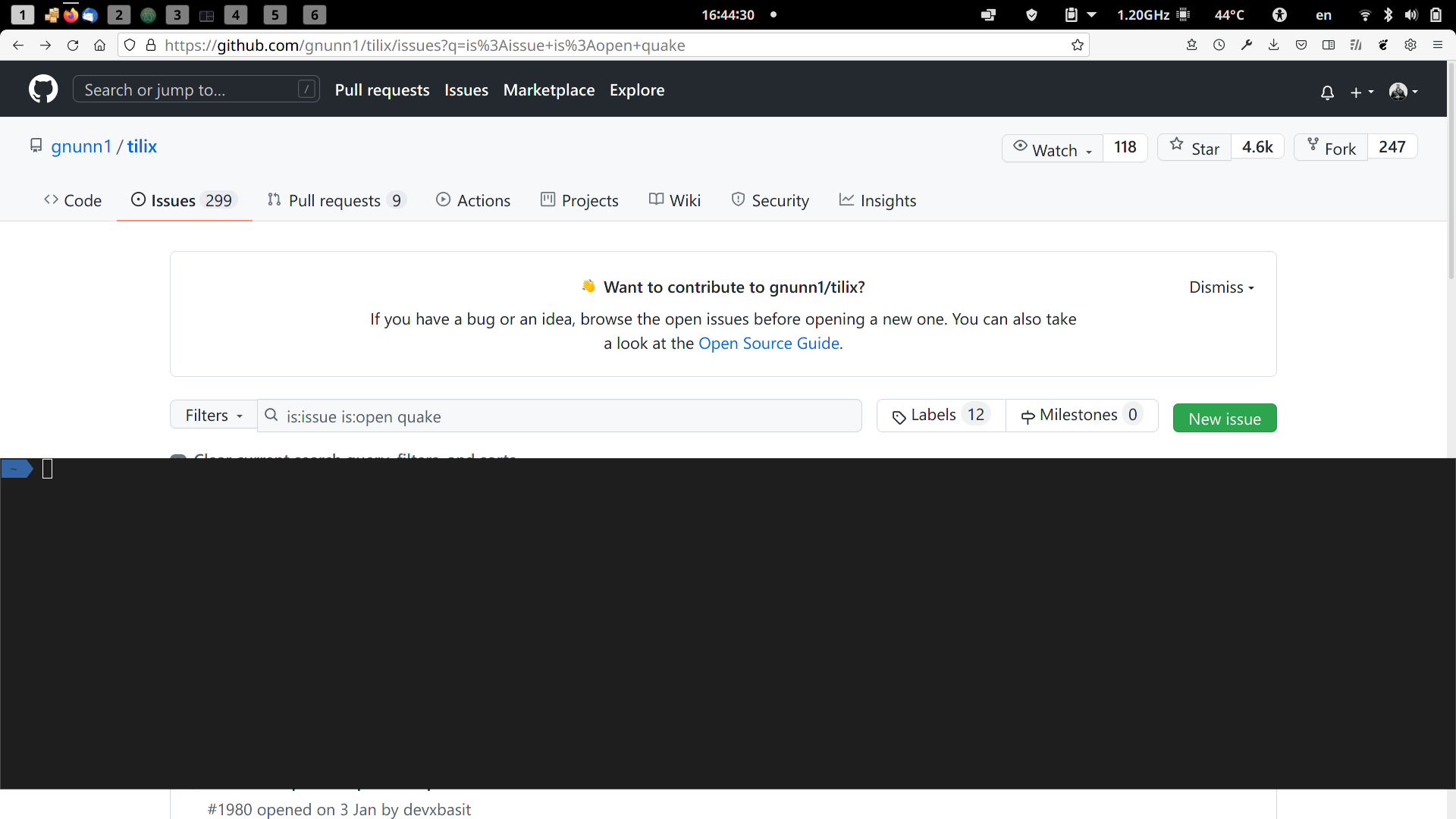Click the site padlock security icon
The image size is (1456, 819).
[x=151, y=45]
